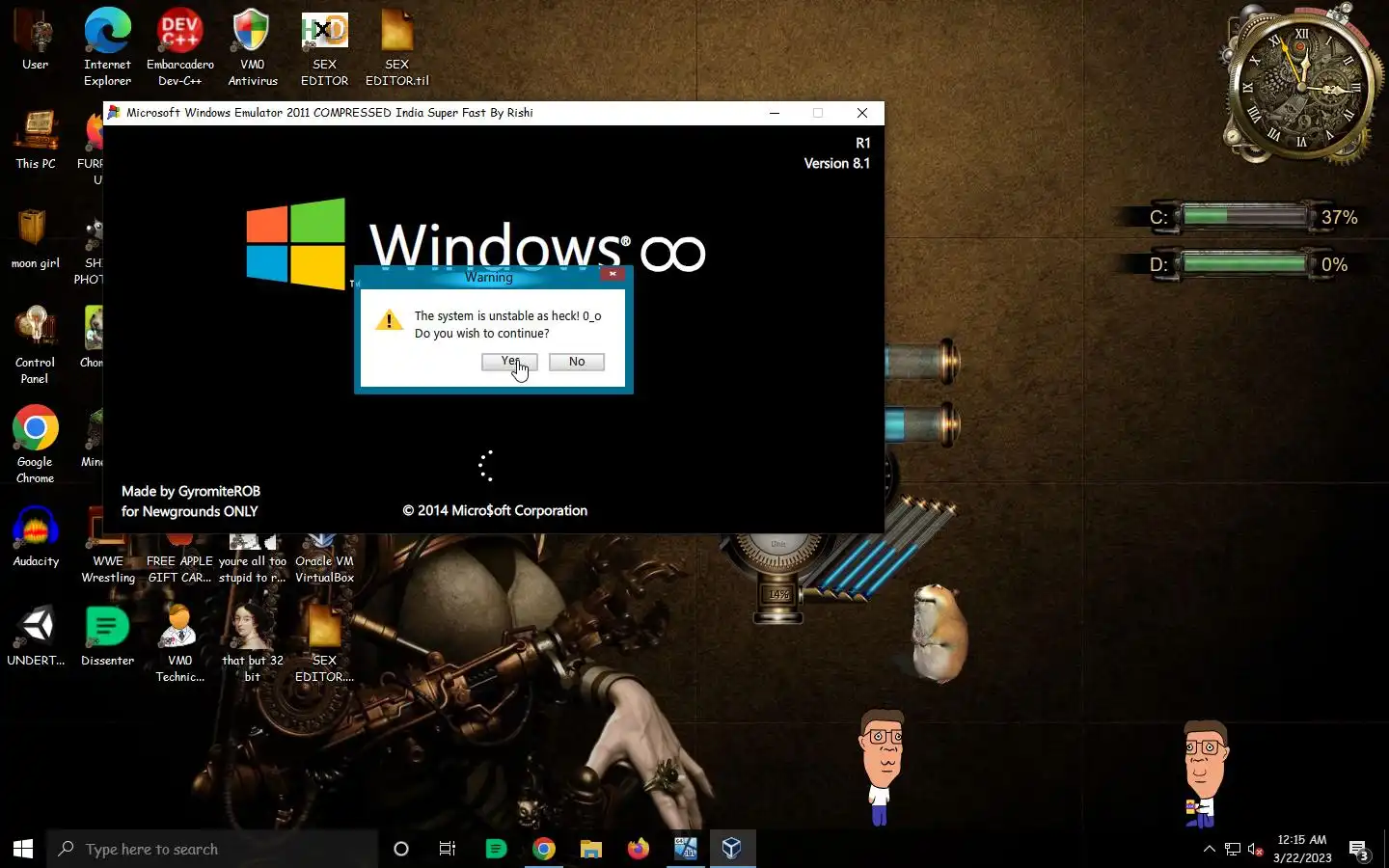
Task: Open Internet Explorer desktop shortcut
Action: point(107,48)
